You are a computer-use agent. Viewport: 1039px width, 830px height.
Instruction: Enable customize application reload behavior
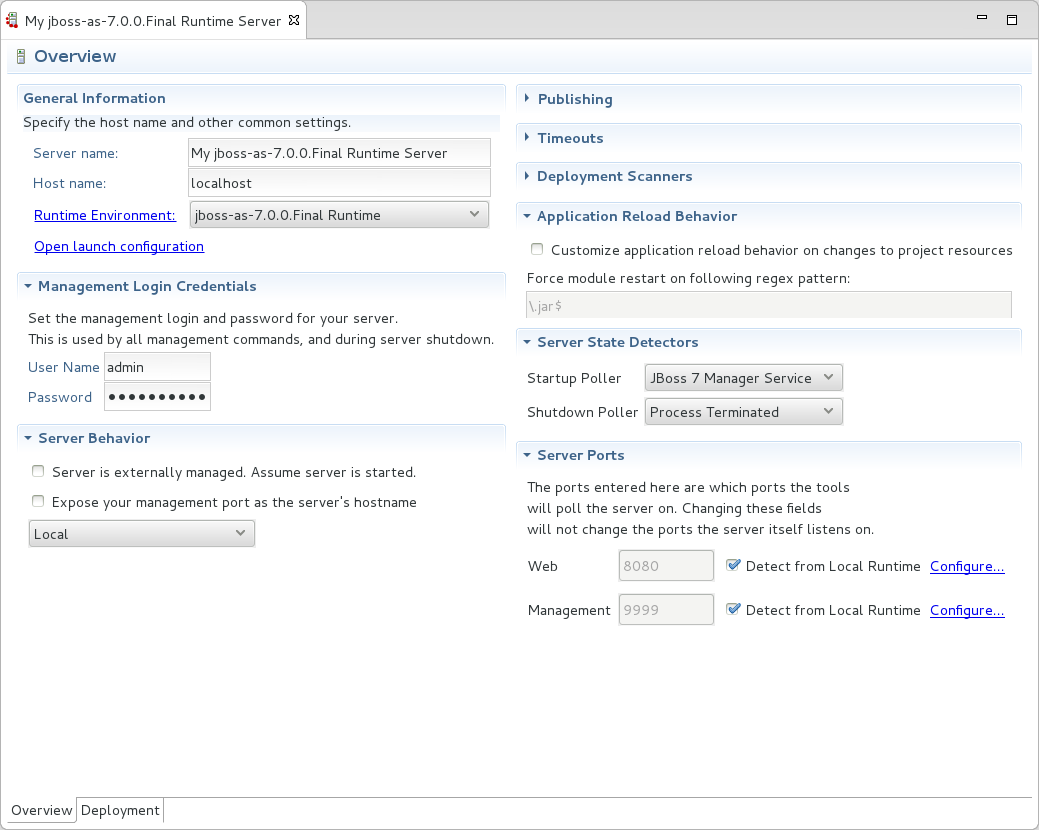(x=536, y=249)
